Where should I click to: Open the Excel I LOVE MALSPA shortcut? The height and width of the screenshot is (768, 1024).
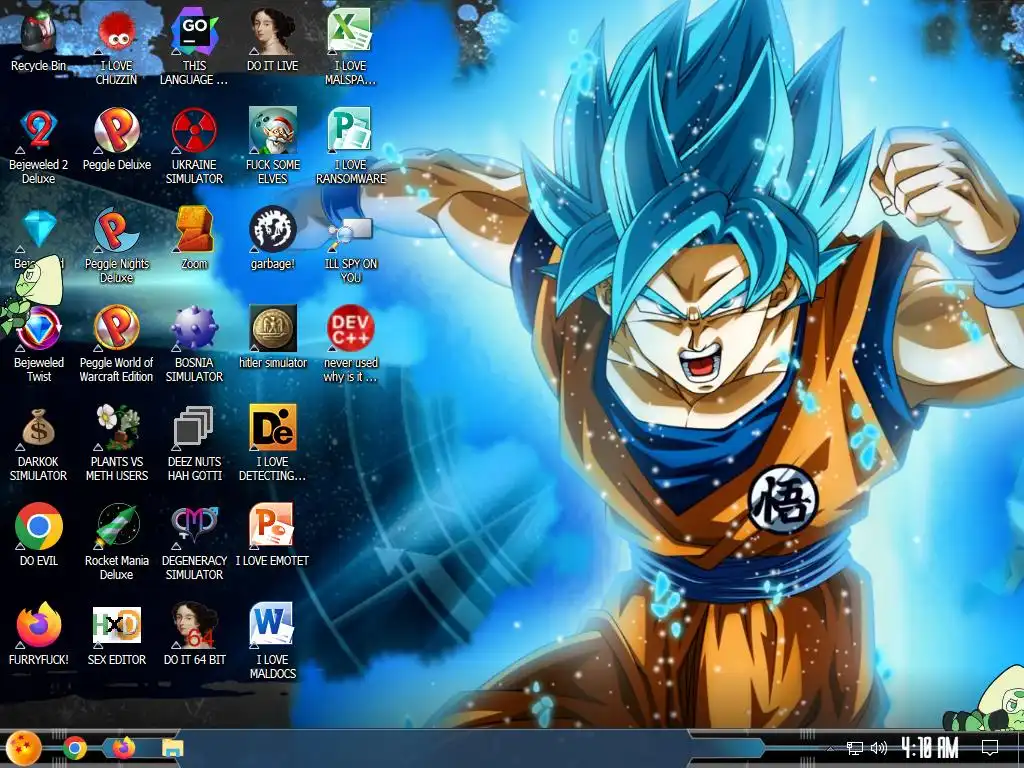coord(350,31)
